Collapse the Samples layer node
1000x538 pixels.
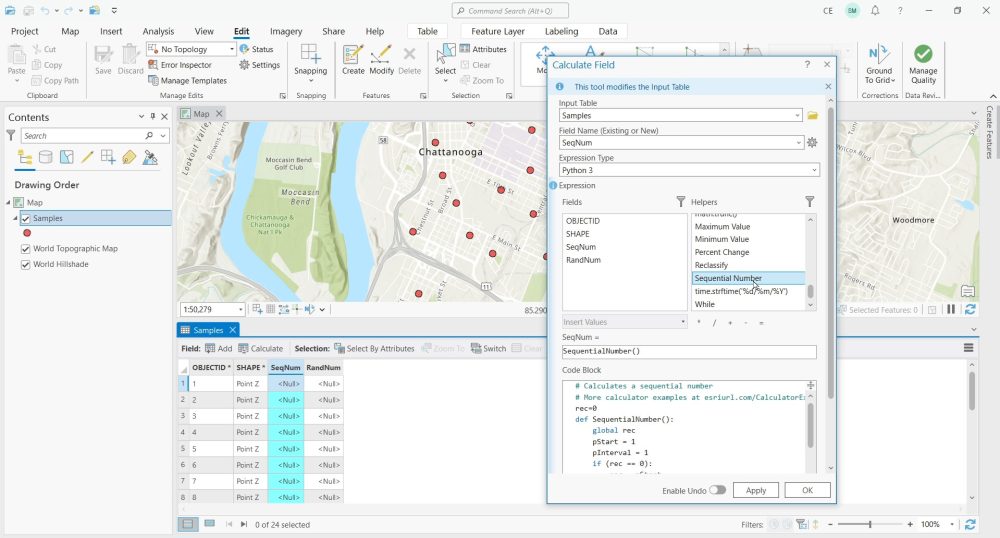15,219
